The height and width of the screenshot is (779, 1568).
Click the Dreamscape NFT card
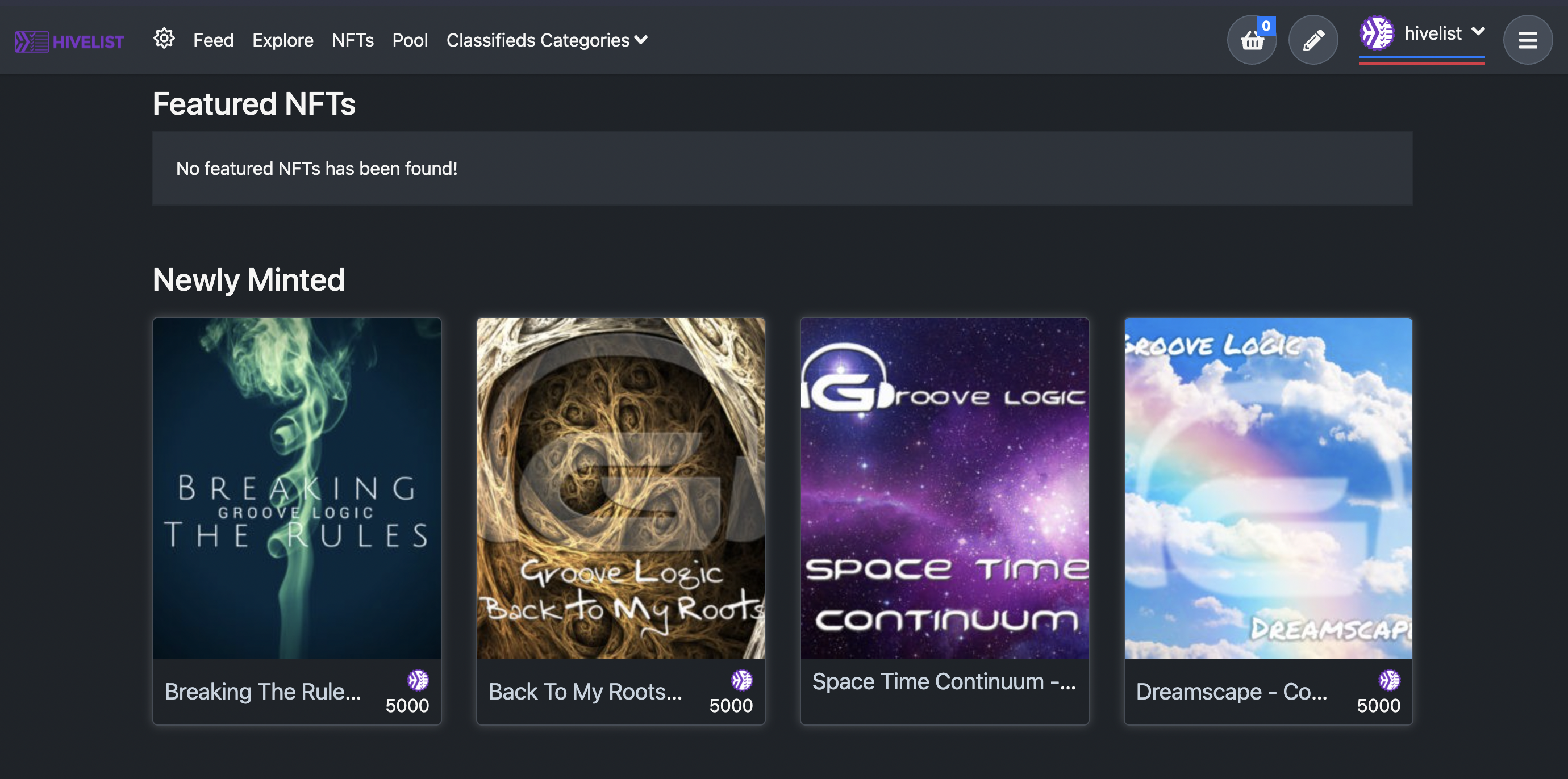pos(1267,519)
